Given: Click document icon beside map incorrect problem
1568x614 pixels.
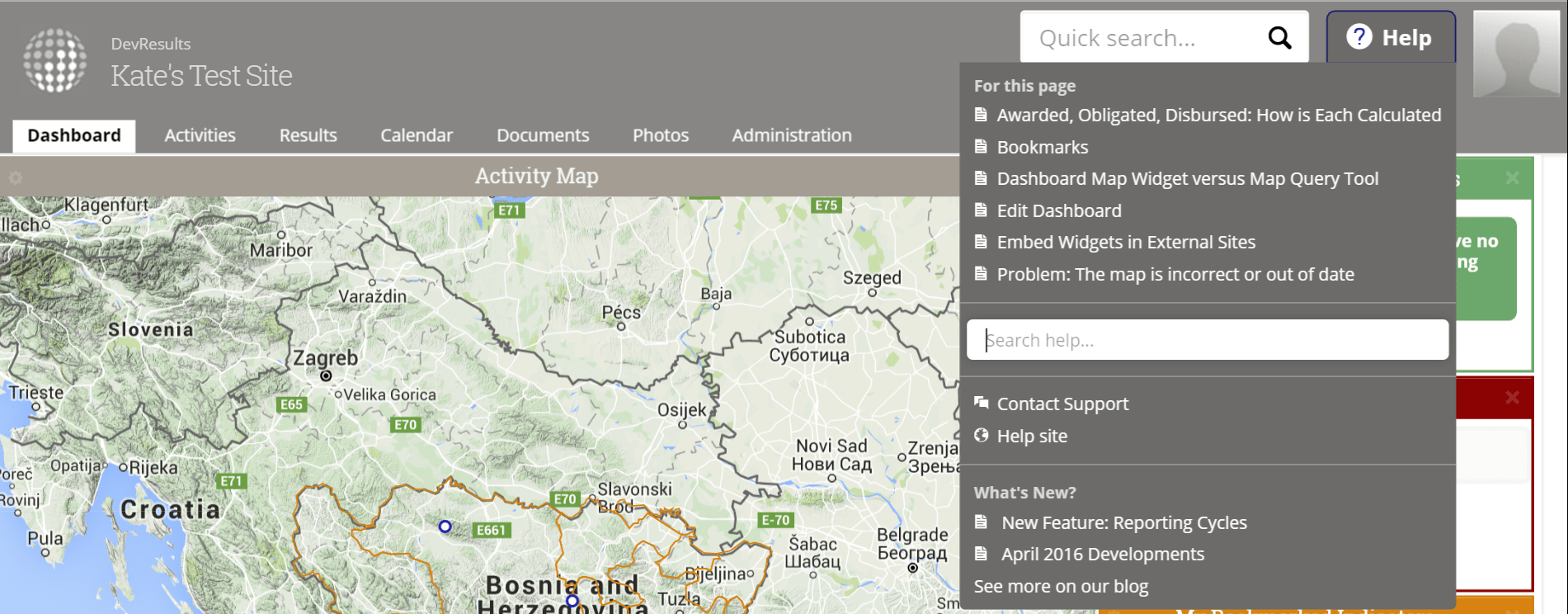Looking at the screenshot, I should [981, 273].
